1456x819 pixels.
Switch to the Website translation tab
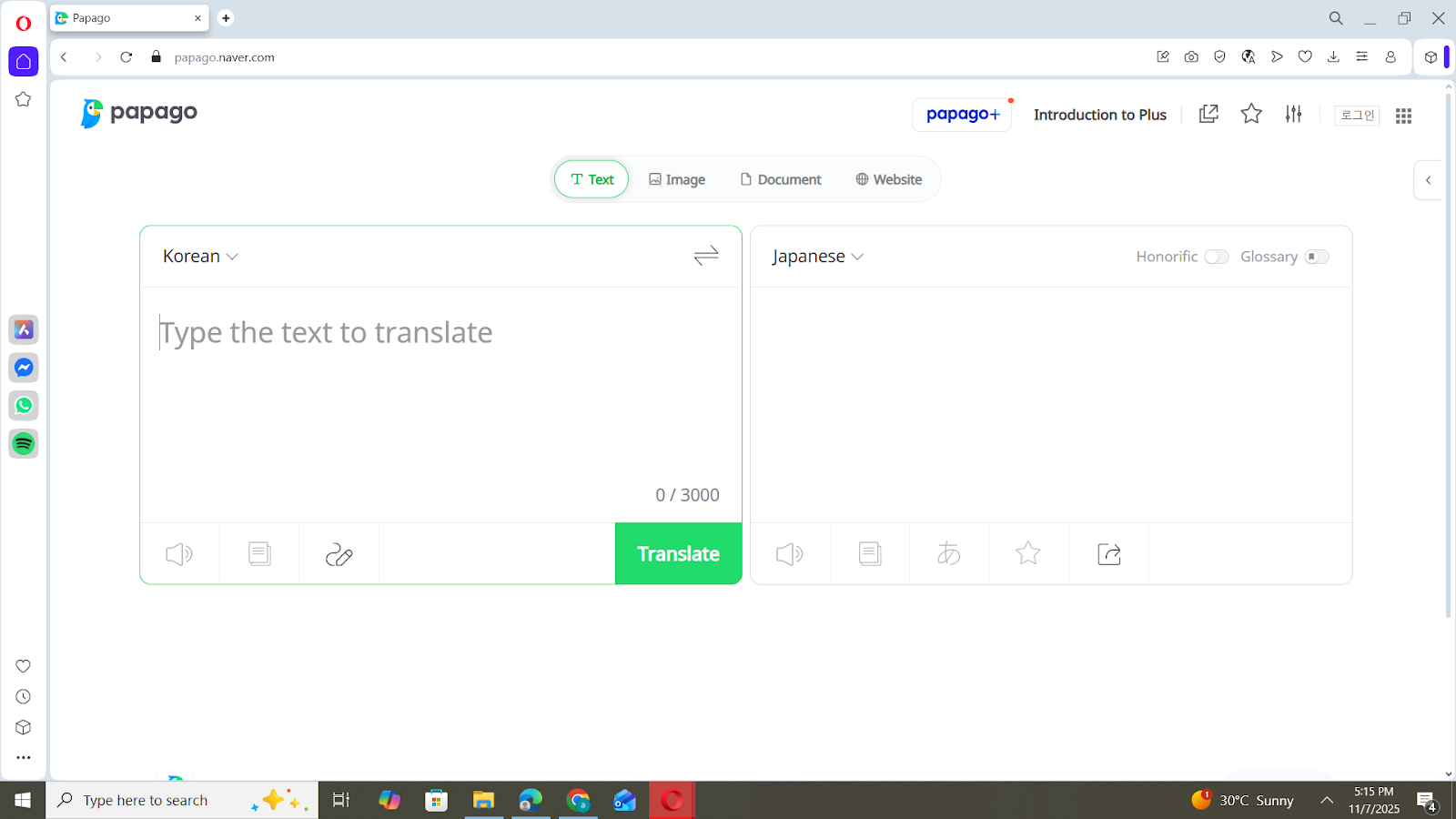pyautogui.click(x=888, y=179)
